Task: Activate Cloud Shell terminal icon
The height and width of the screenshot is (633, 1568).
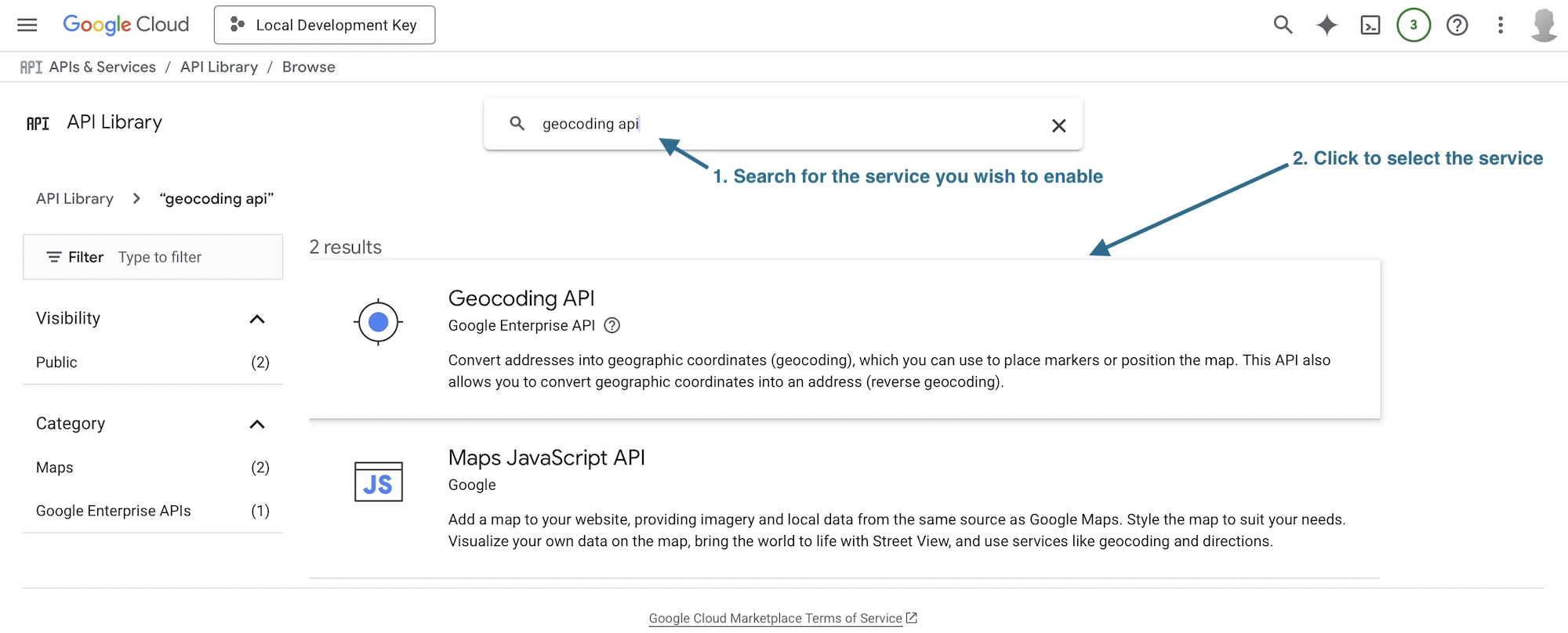Action: 1370,25
